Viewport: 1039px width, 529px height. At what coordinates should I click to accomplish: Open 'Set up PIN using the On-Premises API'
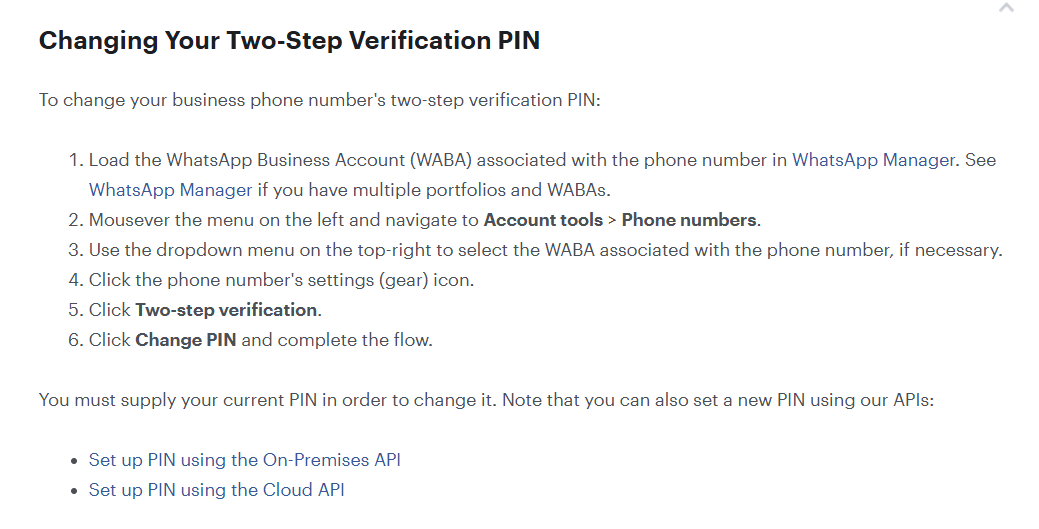pos(245,459)
